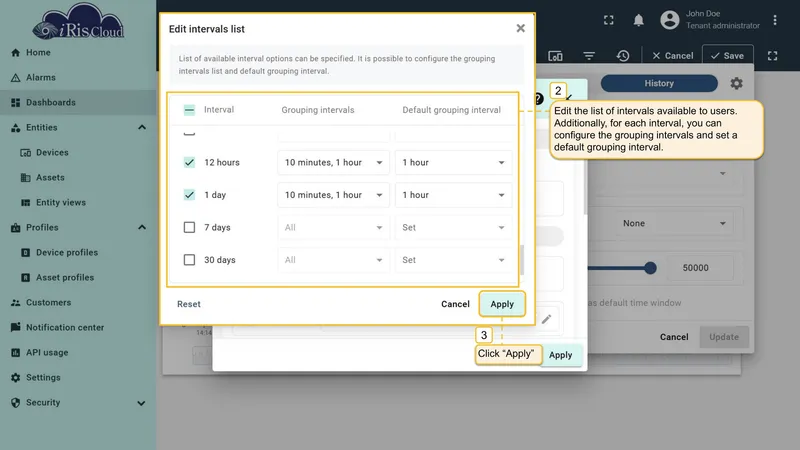Expand the Security section
The height and width of the screenshot is (450, 800).
(141, 403)
